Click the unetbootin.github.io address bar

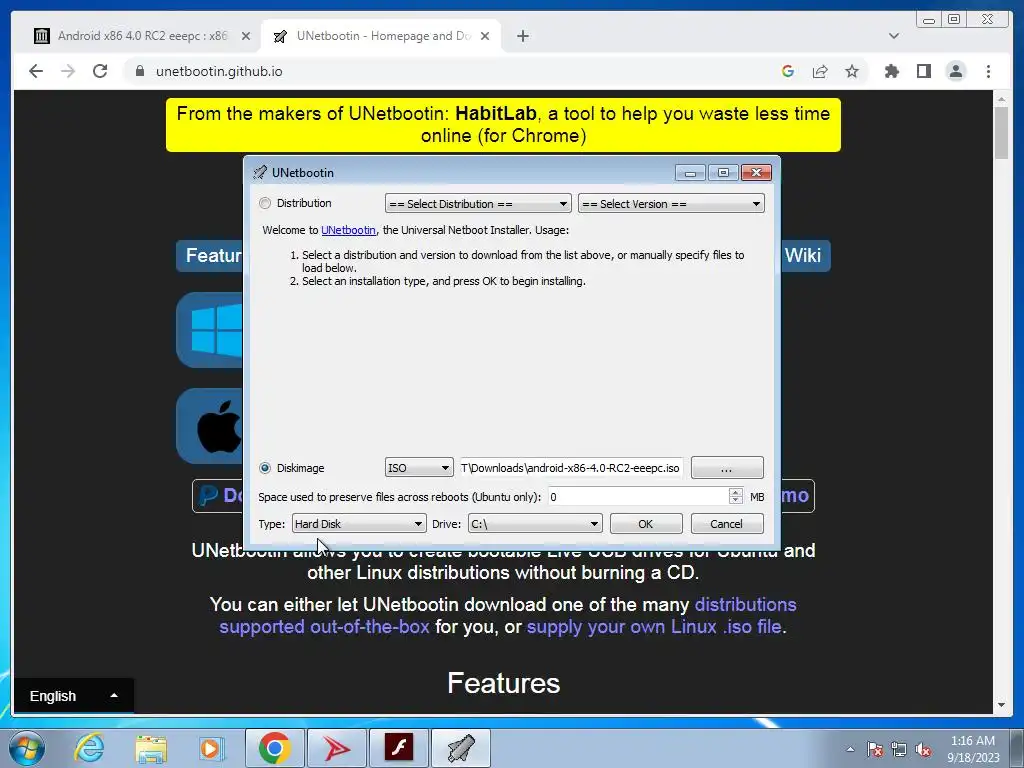(457, 71)
